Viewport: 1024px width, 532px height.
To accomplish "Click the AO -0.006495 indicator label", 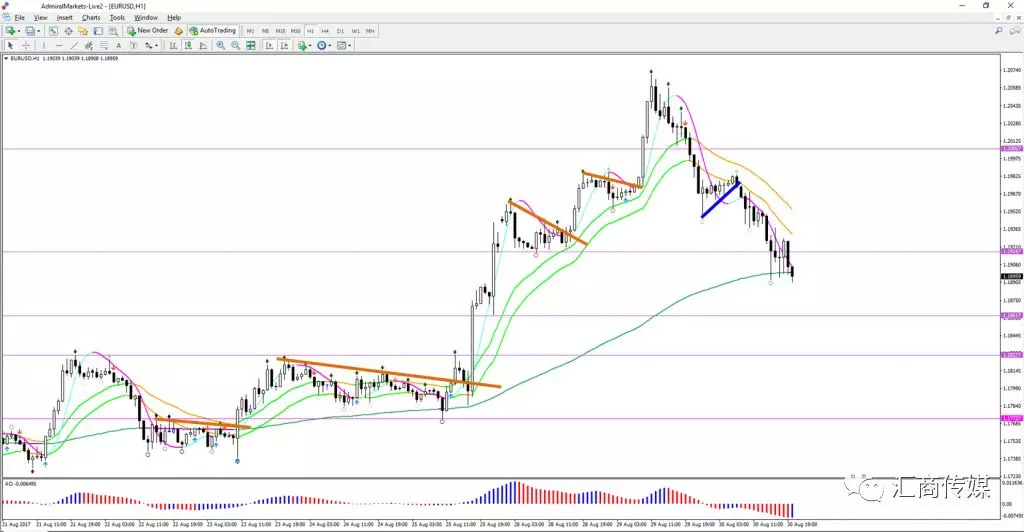I will (x=21, y=484).
